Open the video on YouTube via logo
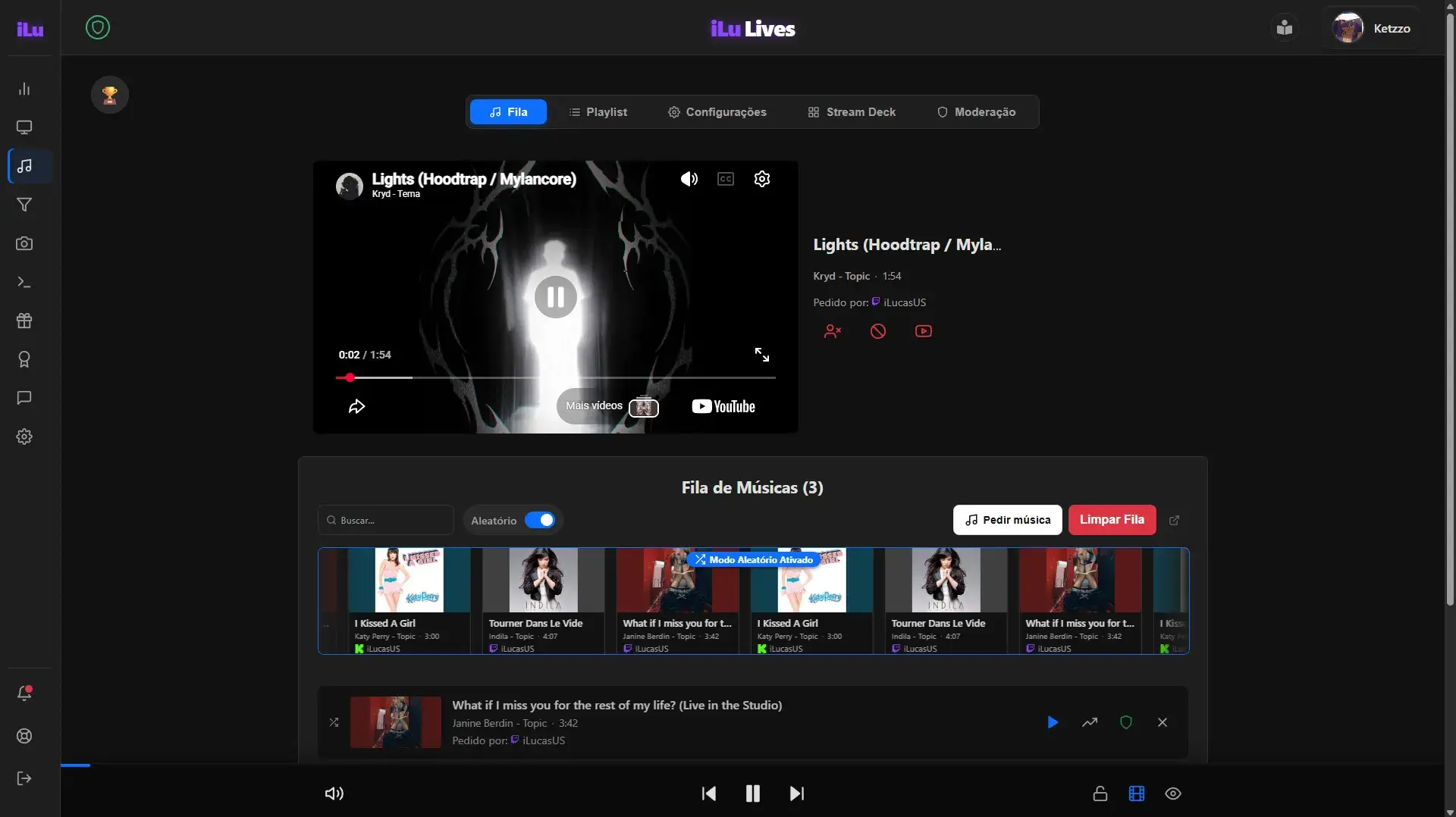Viewport: 1456px width, 817px height. (x=723, y=406)
